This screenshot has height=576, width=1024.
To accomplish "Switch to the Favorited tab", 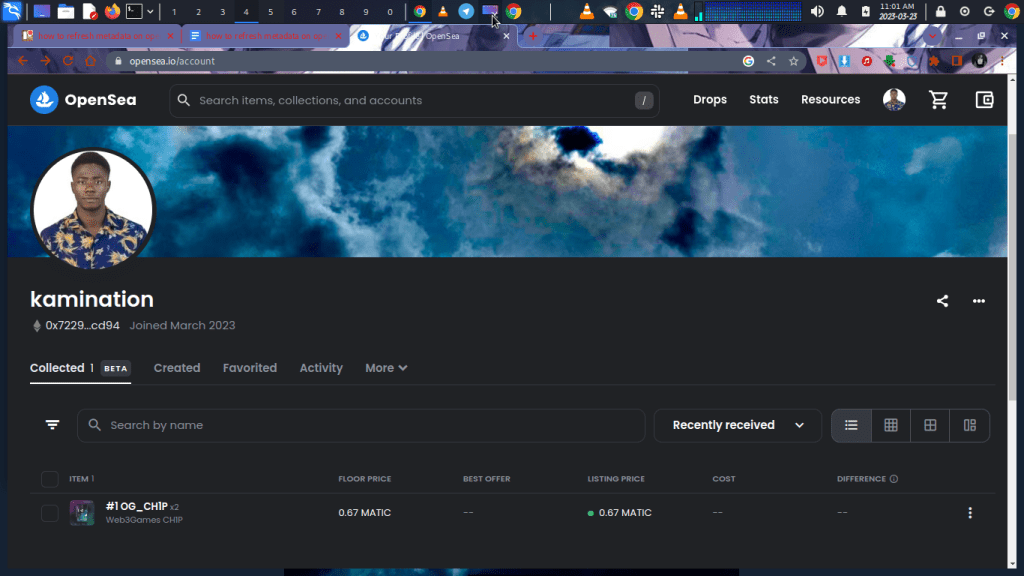I will [250, 368].
